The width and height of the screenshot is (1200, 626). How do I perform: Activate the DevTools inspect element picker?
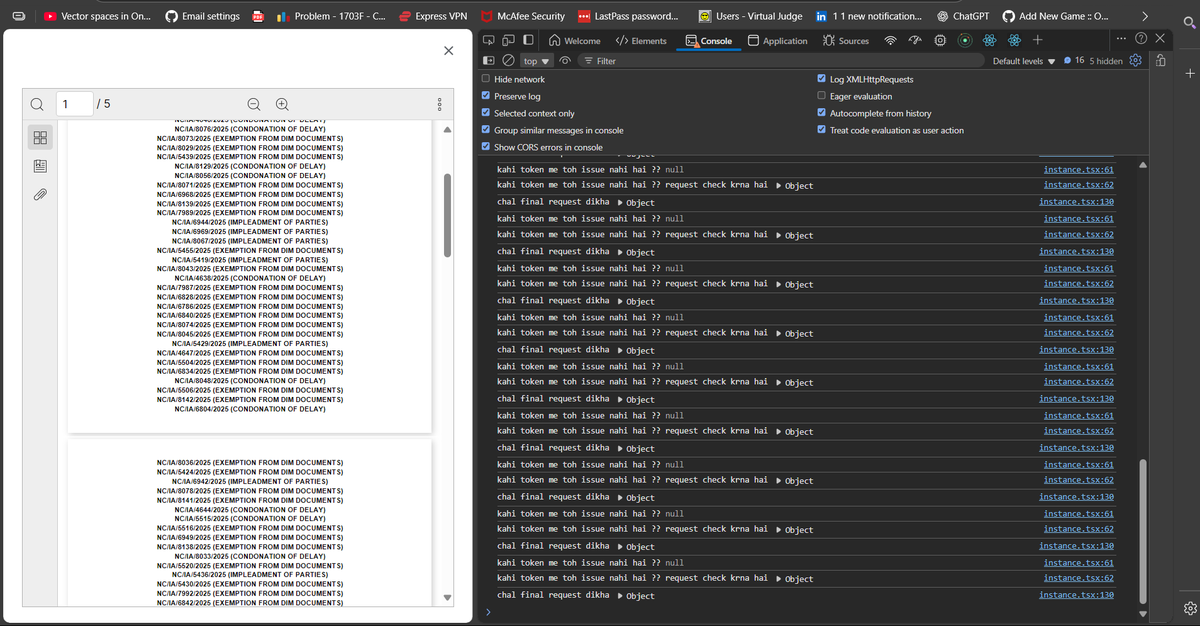pyautogui.click(x=490, y=41)
